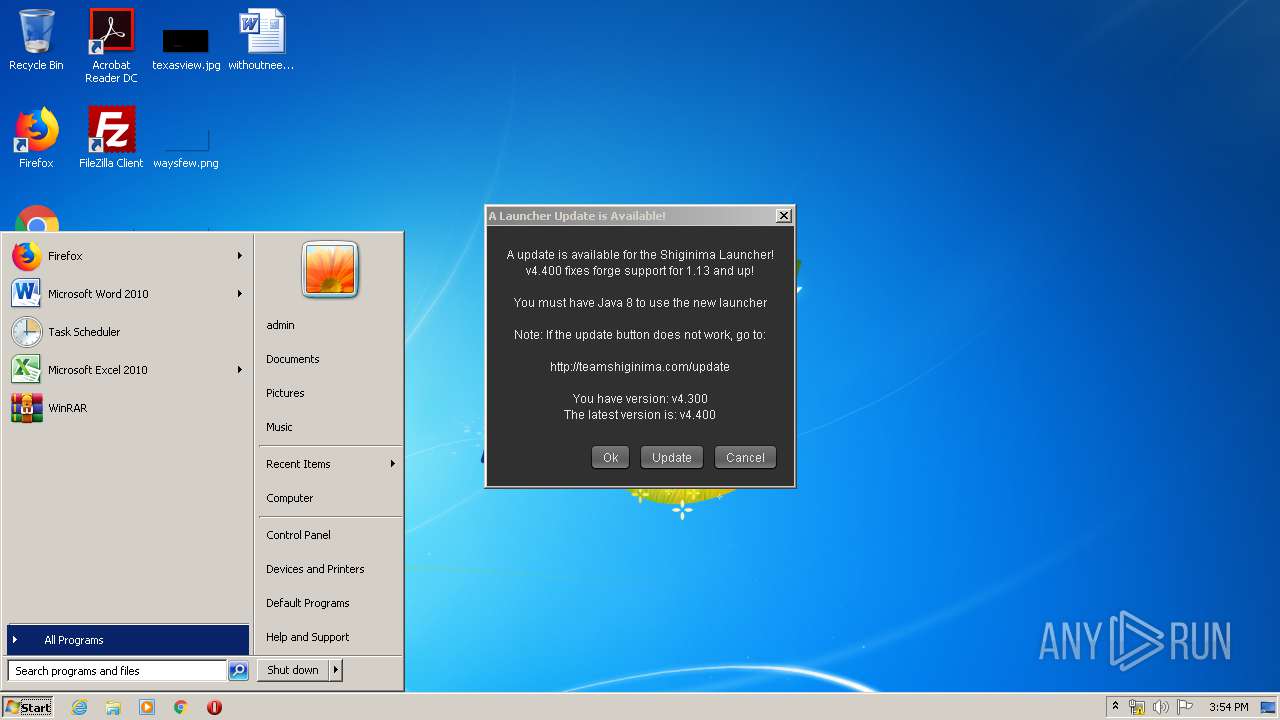Screen dimensions: 1280x720
Task: Click the Start button on taskbar
Action: tap(29, 707)
